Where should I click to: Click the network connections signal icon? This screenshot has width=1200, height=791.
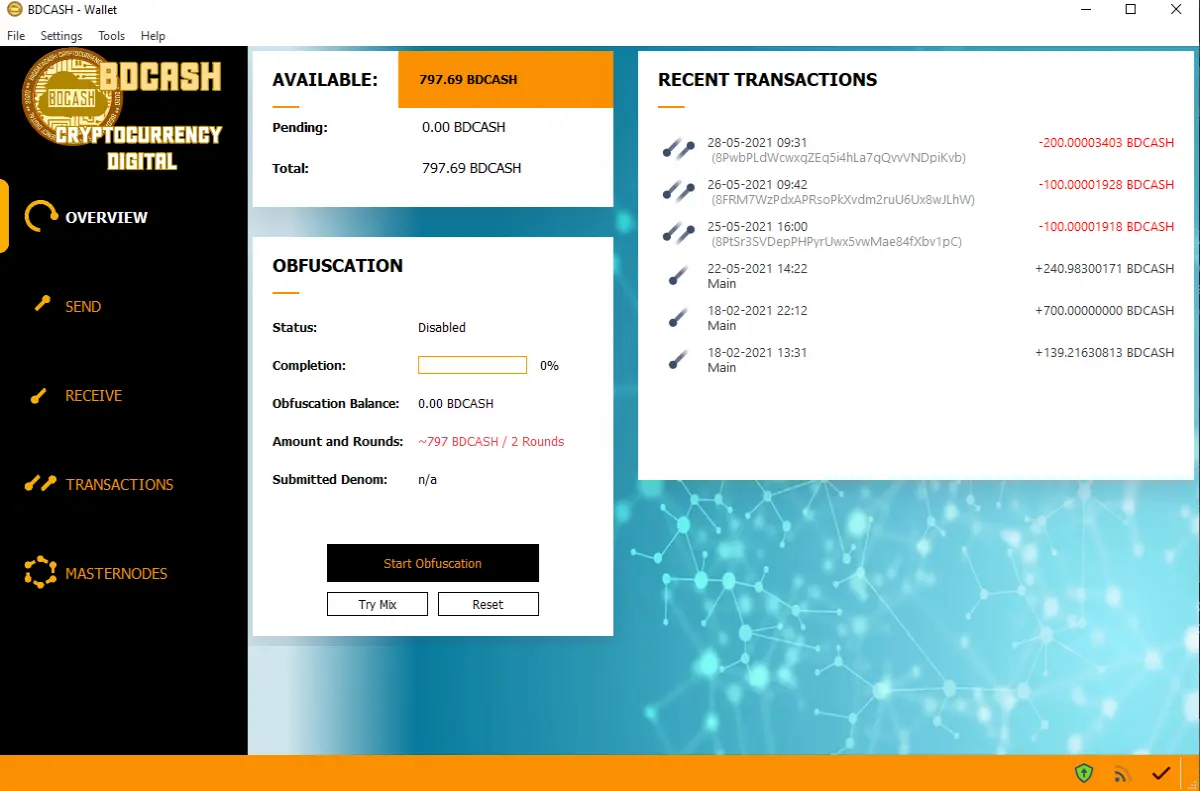point(1123,774)
